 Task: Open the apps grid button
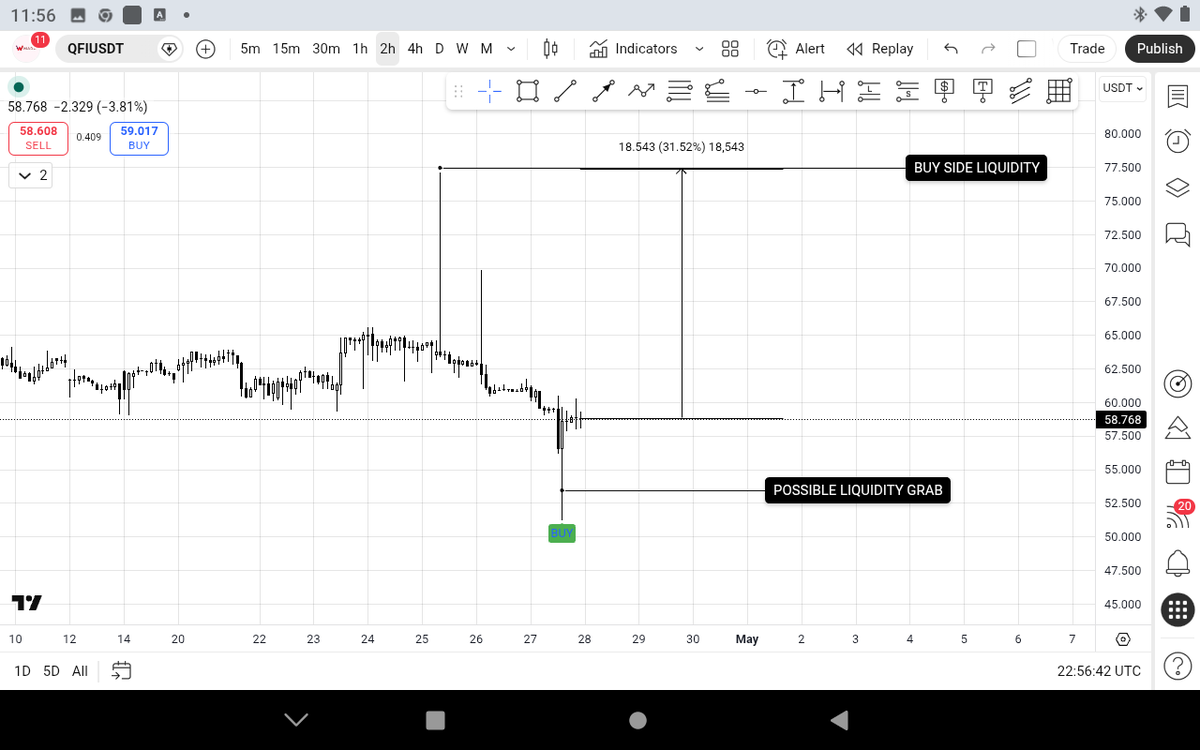[x=1177, y=609]
